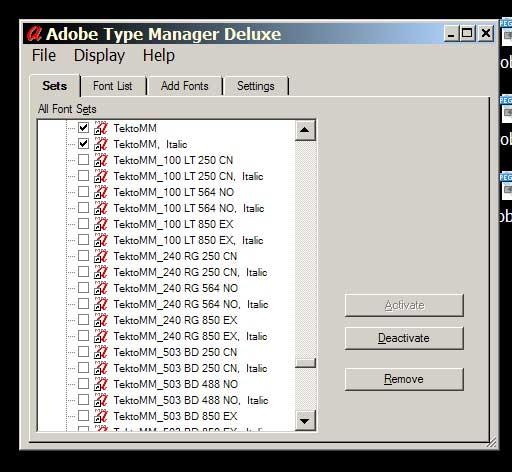The image size is (512, 472).
Task: Select the TektoMM_240 RG 850 EX row text
Action: click(175, 320)
